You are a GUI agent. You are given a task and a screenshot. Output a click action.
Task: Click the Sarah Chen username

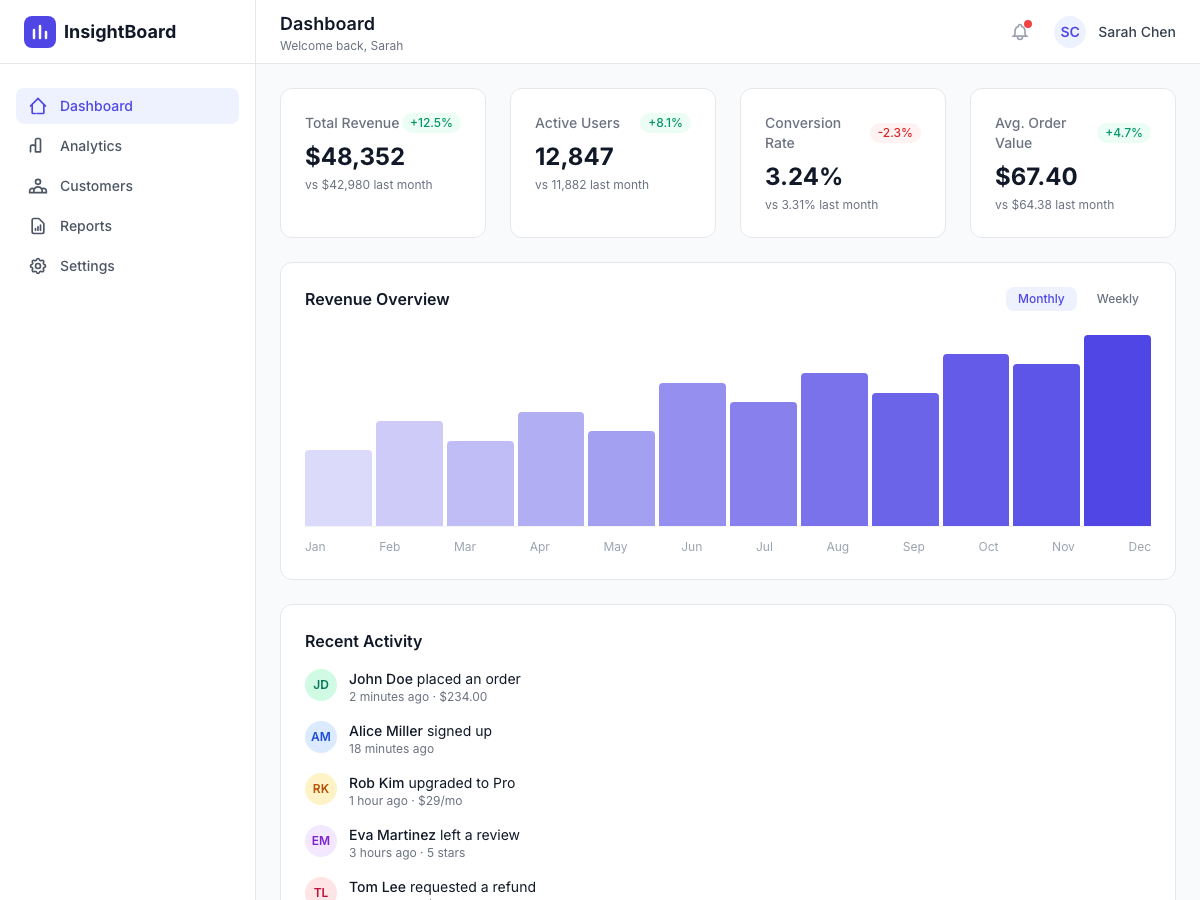coord(1137,32)
